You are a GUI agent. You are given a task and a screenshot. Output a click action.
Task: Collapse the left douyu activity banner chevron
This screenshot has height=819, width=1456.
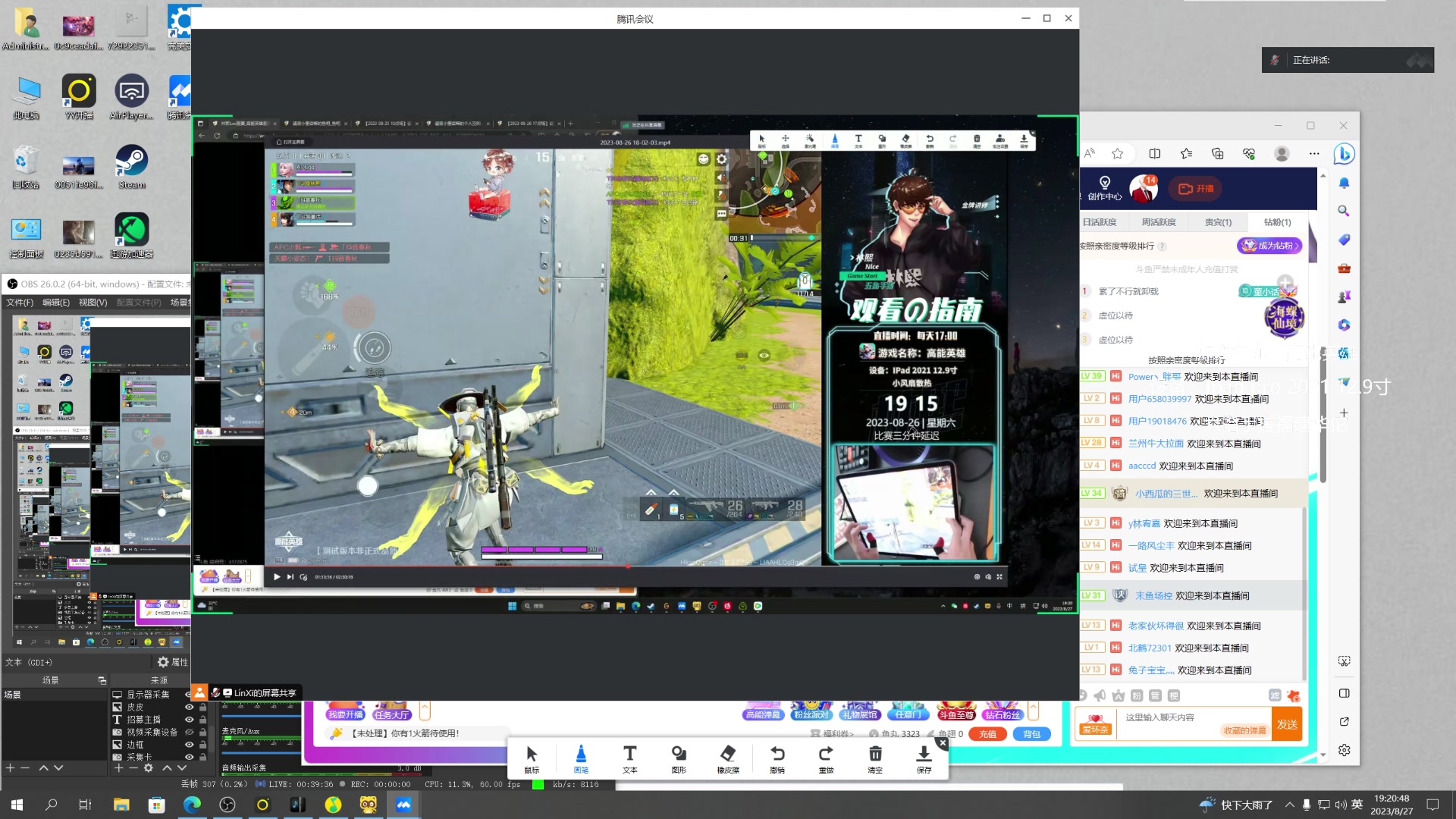click(425, 711)
